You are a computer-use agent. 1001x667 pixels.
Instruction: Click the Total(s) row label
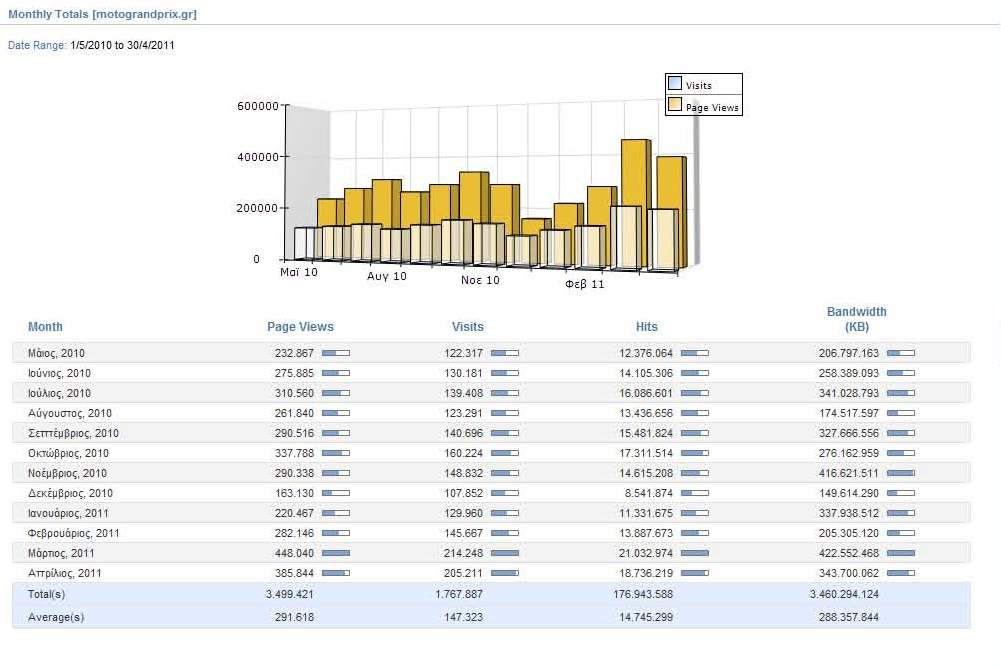pyautogui.click(x=46, y=594)
